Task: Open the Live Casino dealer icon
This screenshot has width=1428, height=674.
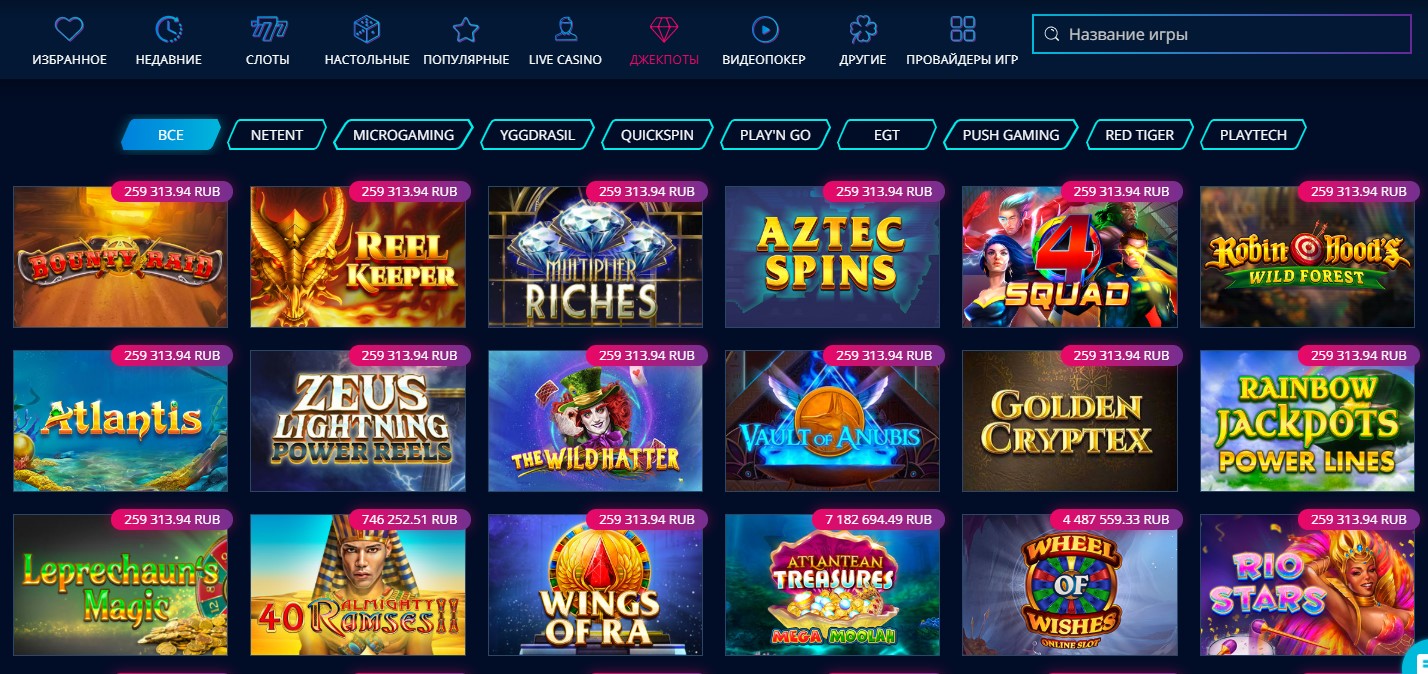Action: [x=565, y=28]
